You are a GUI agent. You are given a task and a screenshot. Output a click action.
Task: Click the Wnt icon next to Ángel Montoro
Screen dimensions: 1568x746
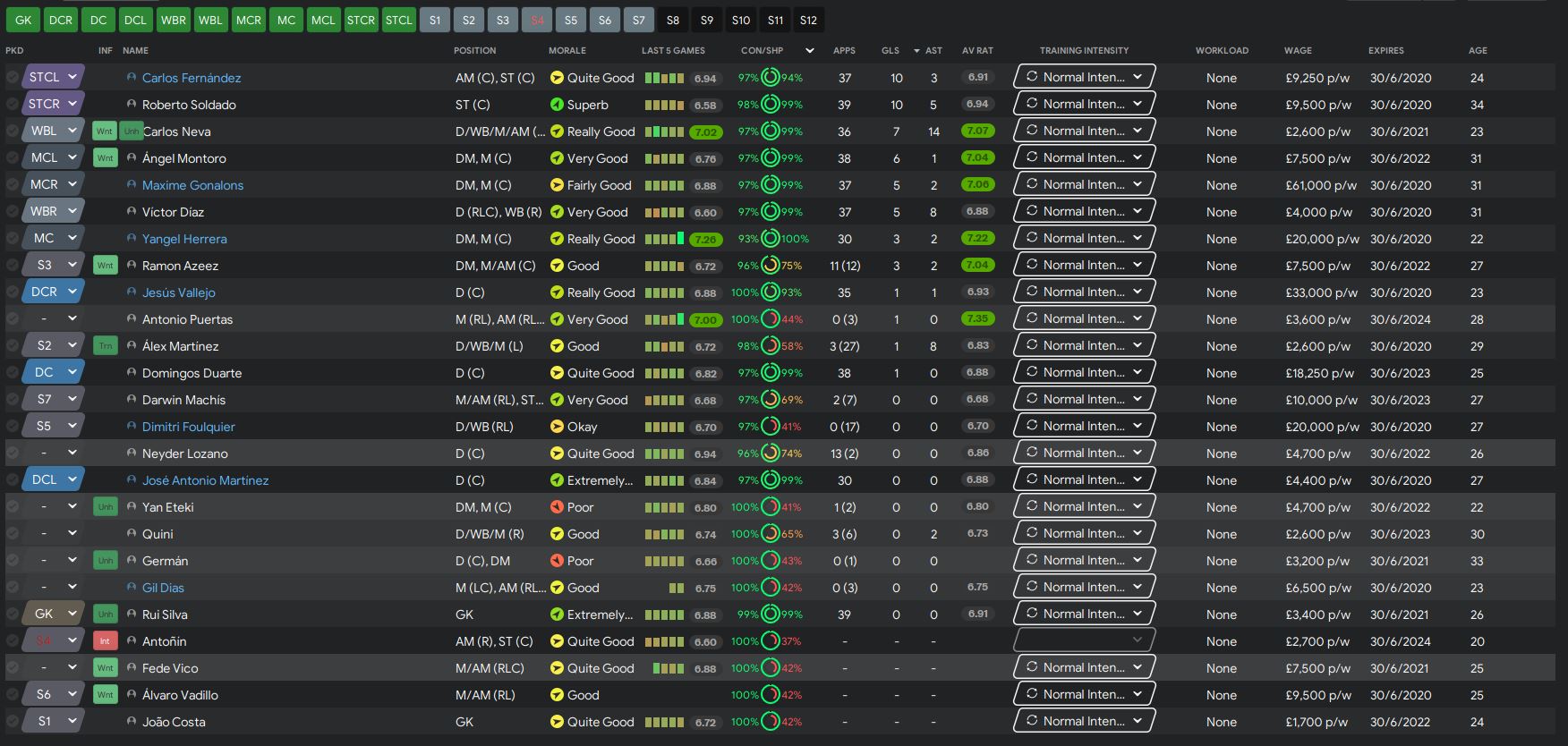pyautogui.click(x=105, y=158)
